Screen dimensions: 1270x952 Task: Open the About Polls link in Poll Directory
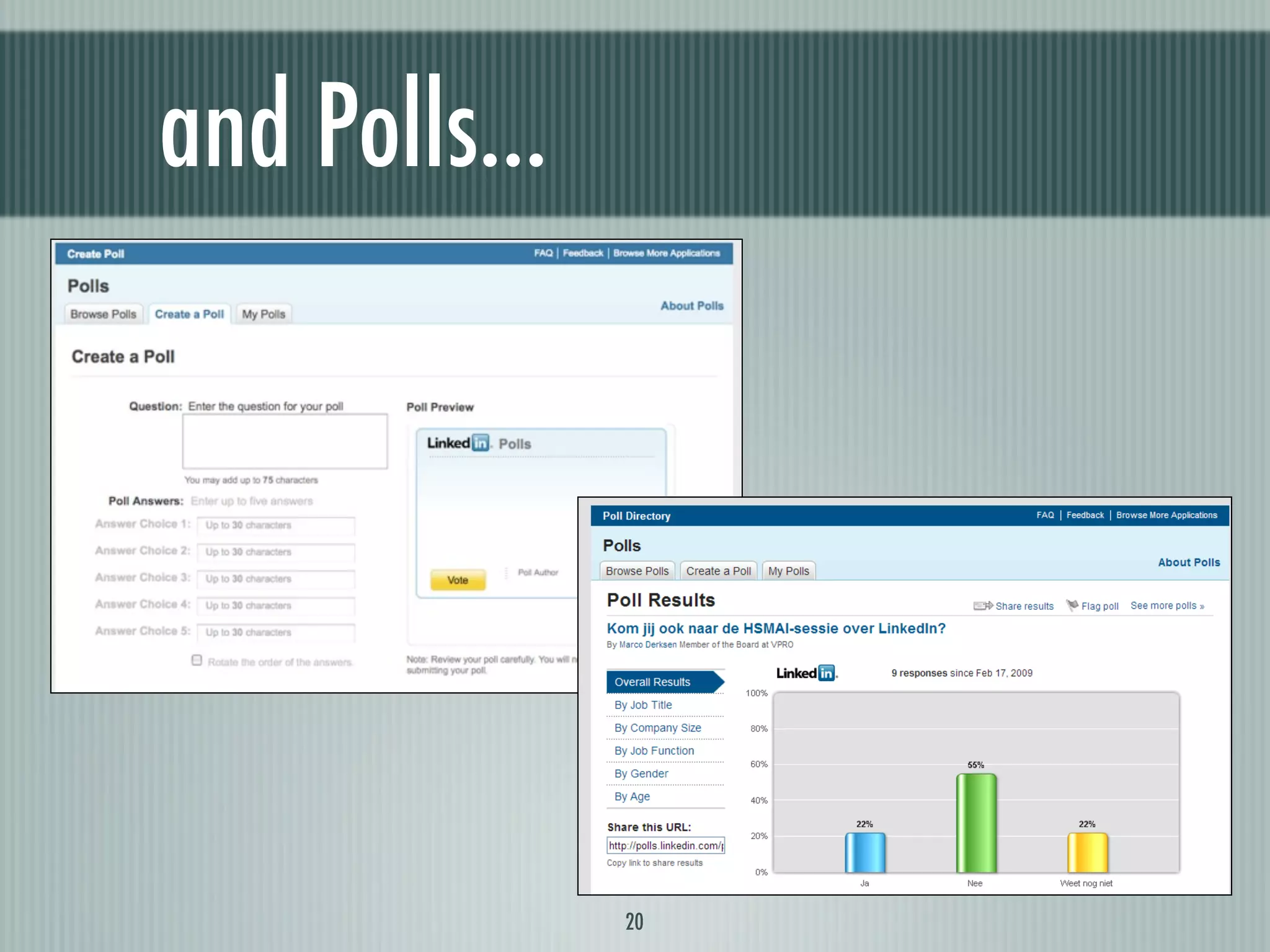pos(1188,562)
